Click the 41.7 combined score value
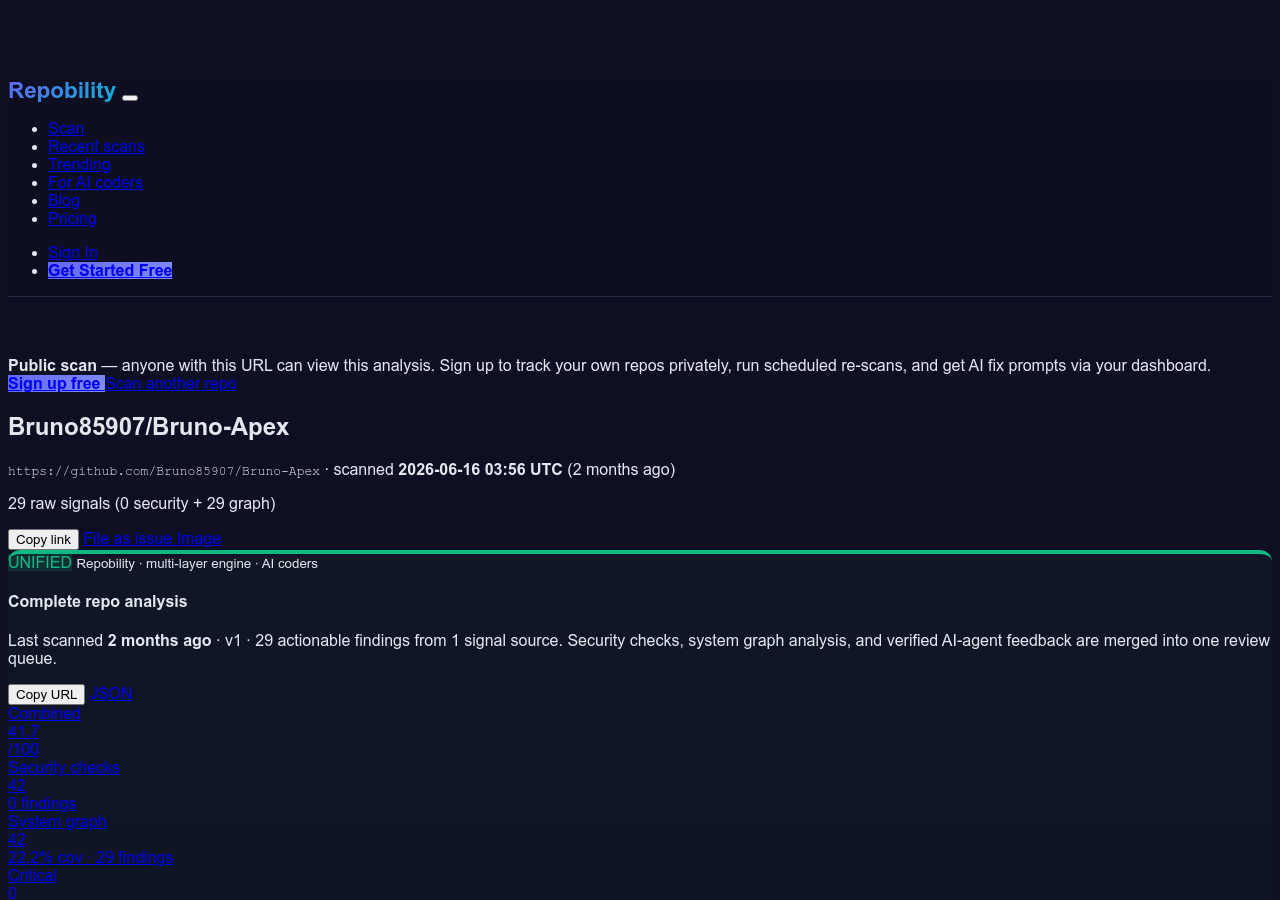The image size is (1280, 900). click(x=23, y=731)
